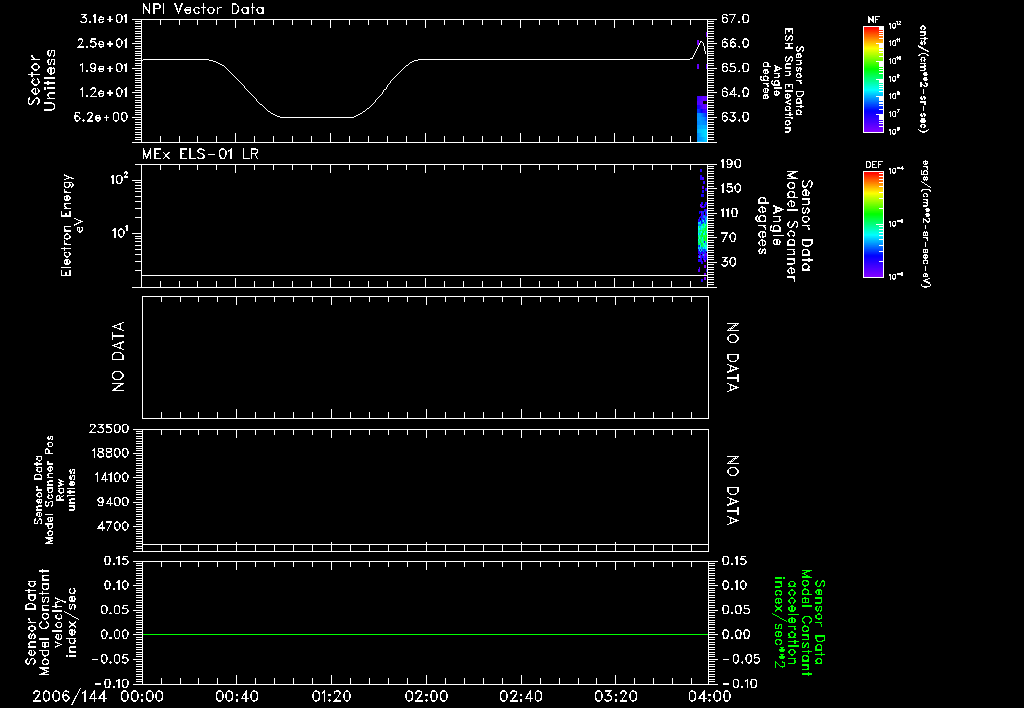The width and height of the screenshot is (1024, 708).
Task: Click the MEx ELS-01 LR panel title
Action: coord(200,154)
